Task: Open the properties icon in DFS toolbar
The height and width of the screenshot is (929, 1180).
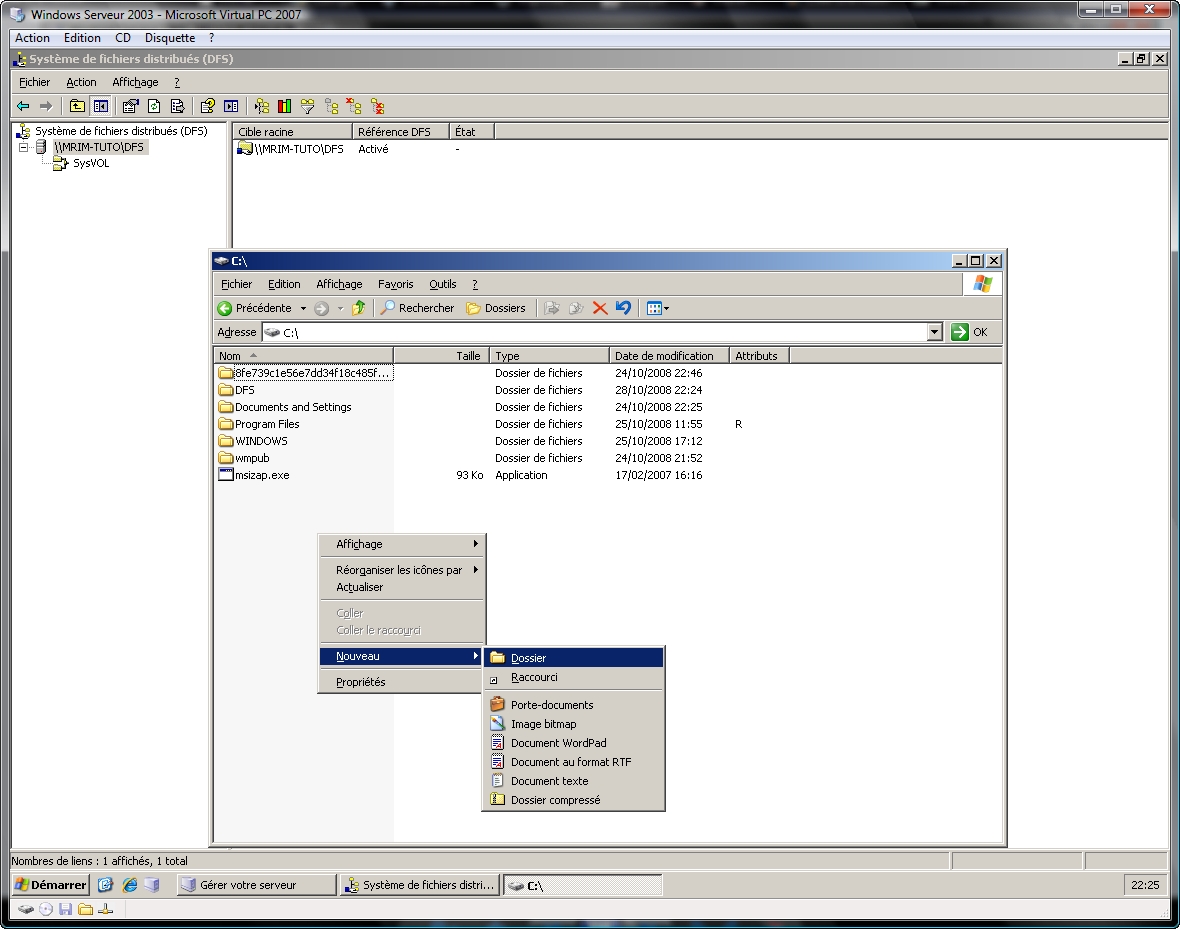Action: click(x=130, y=106)
